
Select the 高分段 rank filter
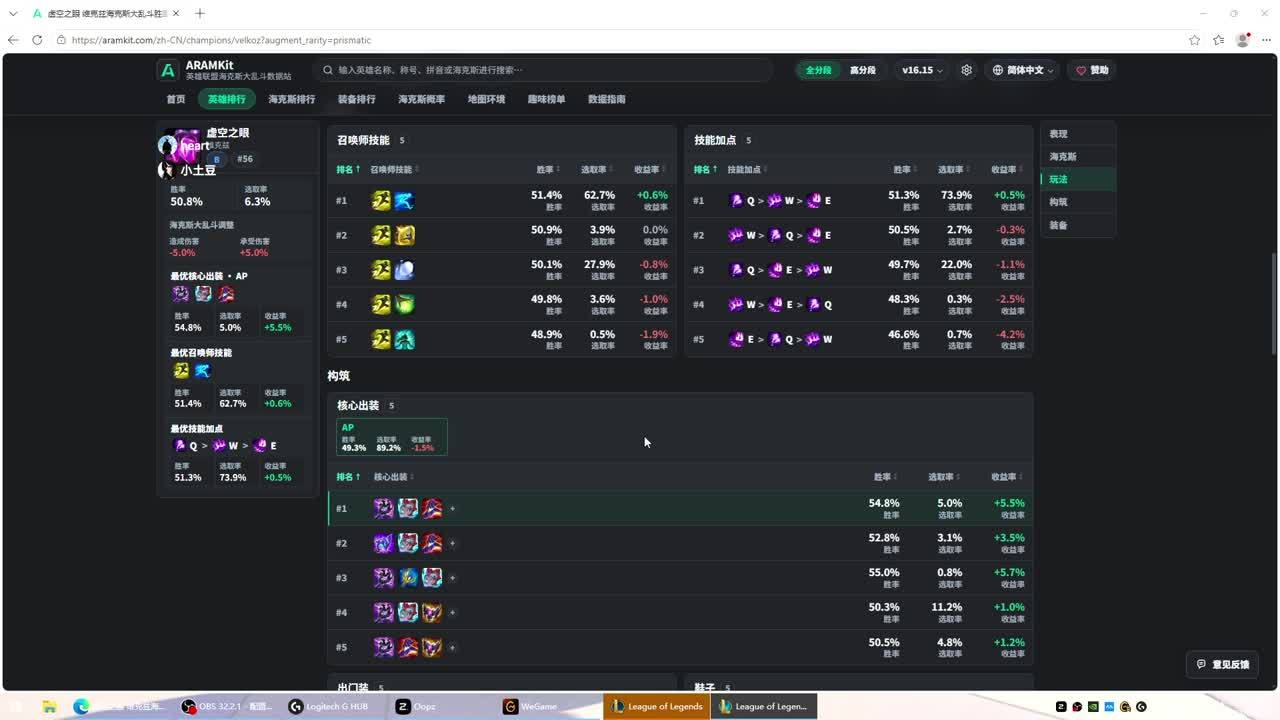862,70
